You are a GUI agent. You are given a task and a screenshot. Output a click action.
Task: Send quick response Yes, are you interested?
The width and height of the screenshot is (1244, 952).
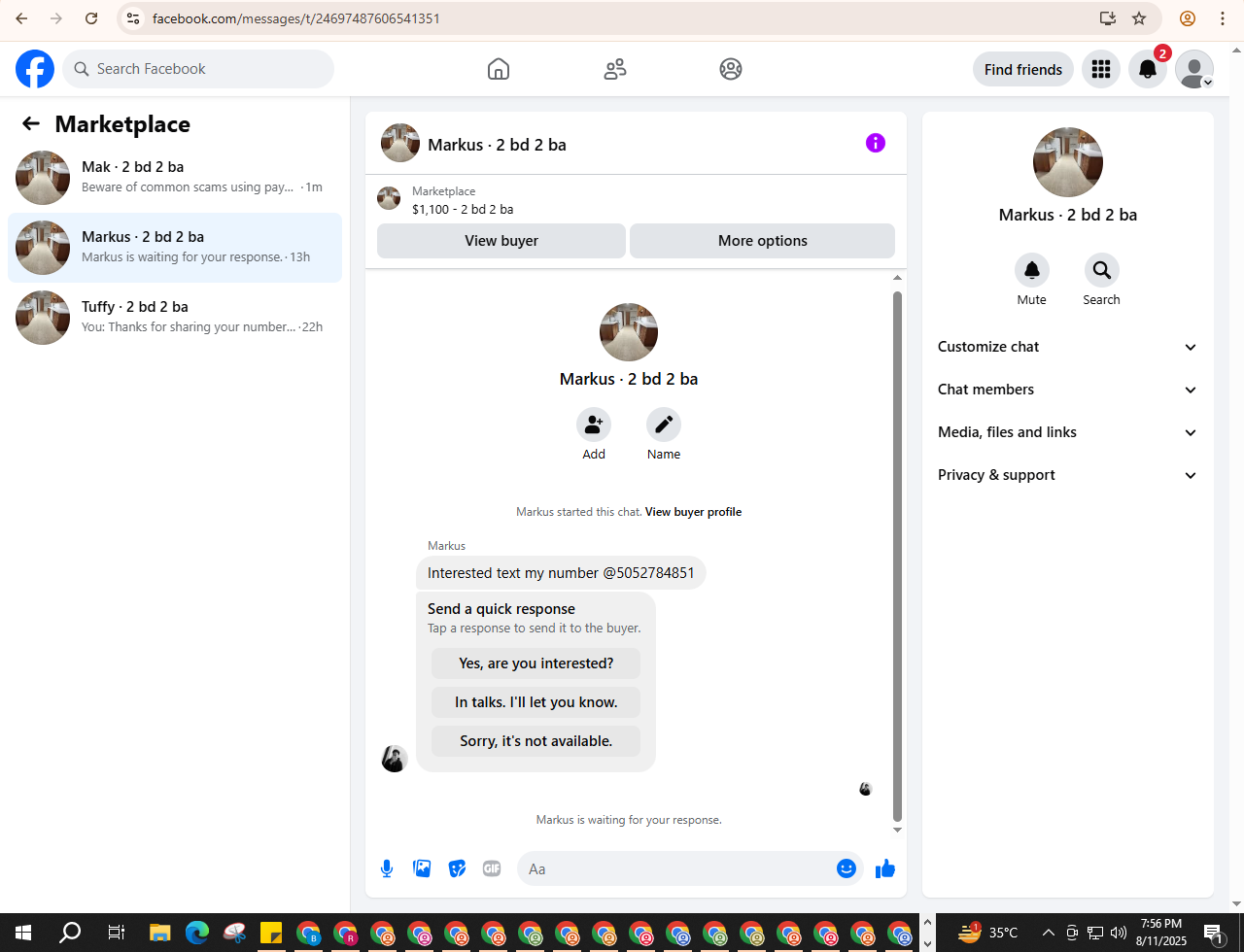coord(536,663)
